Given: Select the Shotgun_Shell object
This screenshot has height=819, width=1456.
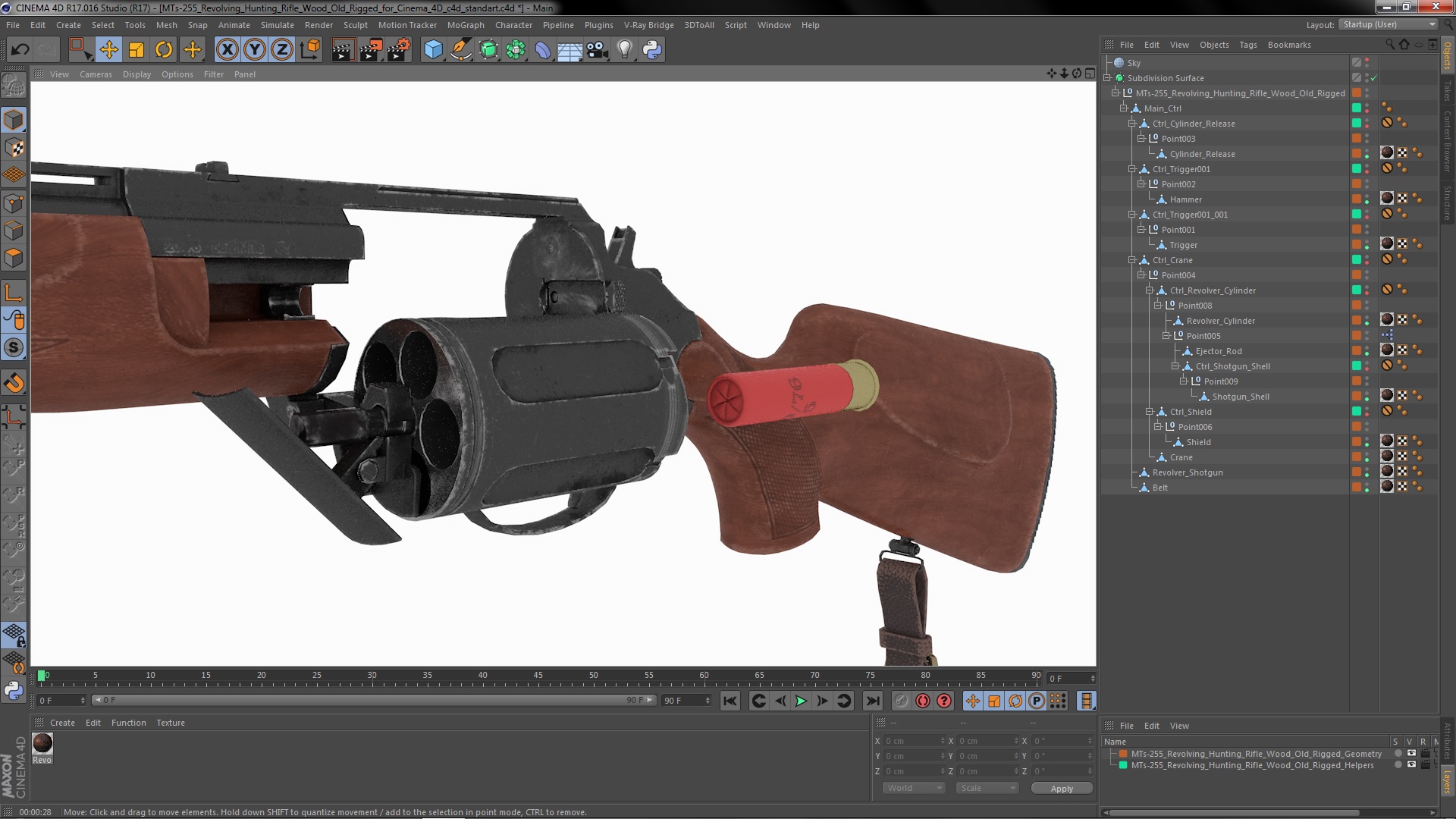Looking at the screenshot, I should pyautogui.click(x=1240, y=397).
